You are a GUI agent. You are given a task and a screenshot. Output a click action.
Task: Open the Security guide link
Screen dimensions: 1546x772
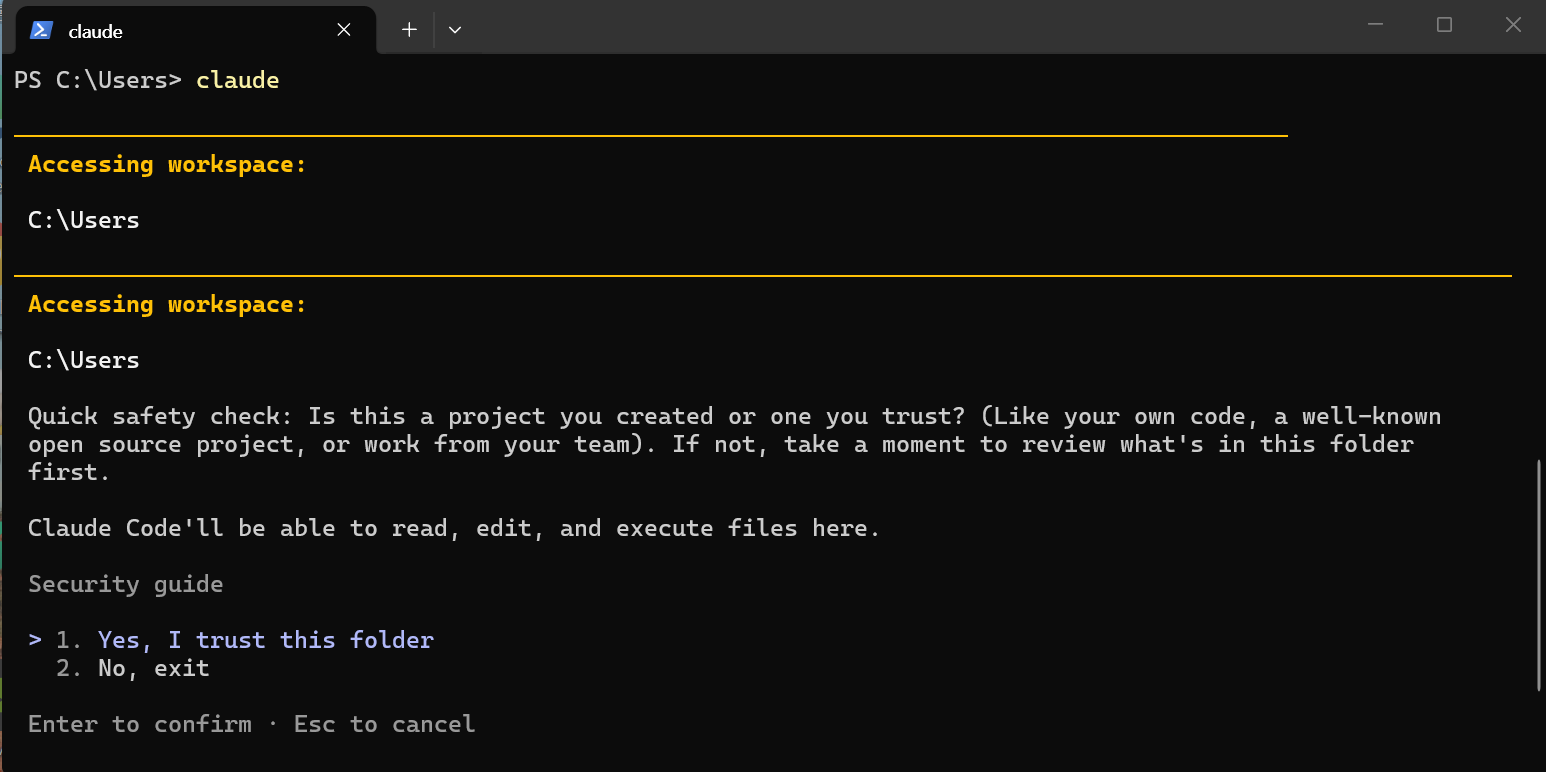click(x=126, y=584)
